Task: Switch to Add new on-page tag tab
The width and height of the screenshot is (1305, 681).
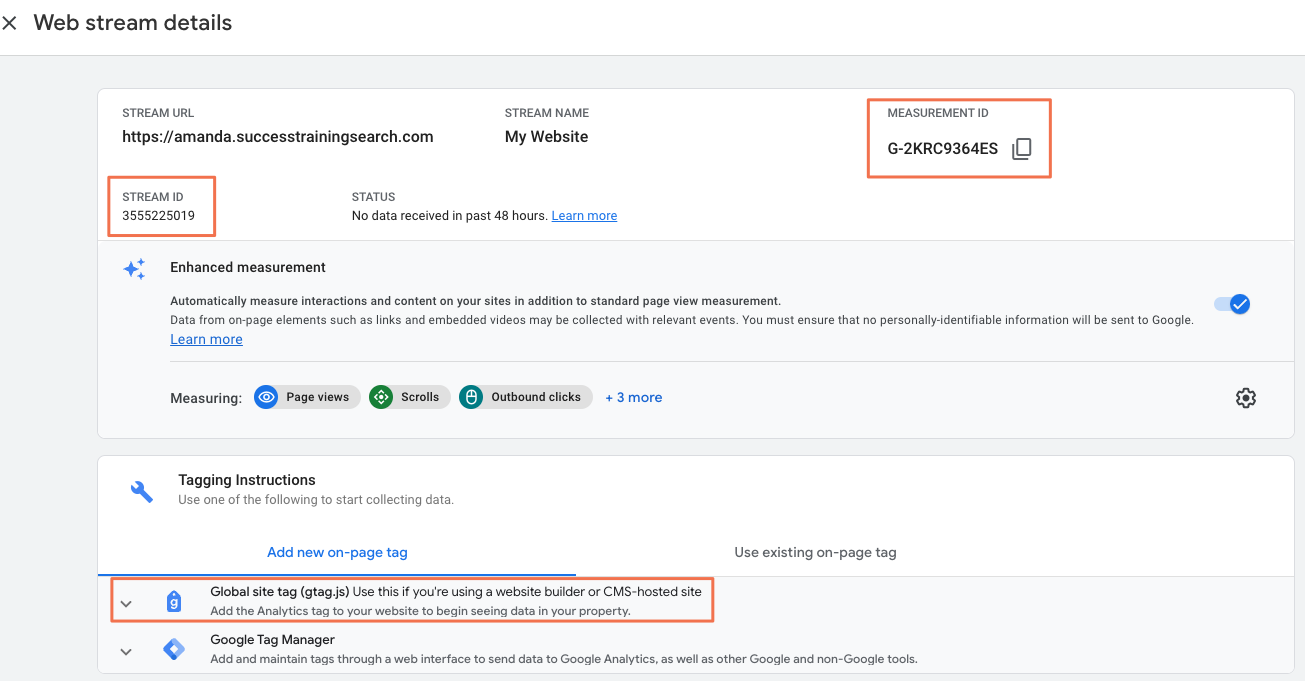Action: [x=337, y=552]
